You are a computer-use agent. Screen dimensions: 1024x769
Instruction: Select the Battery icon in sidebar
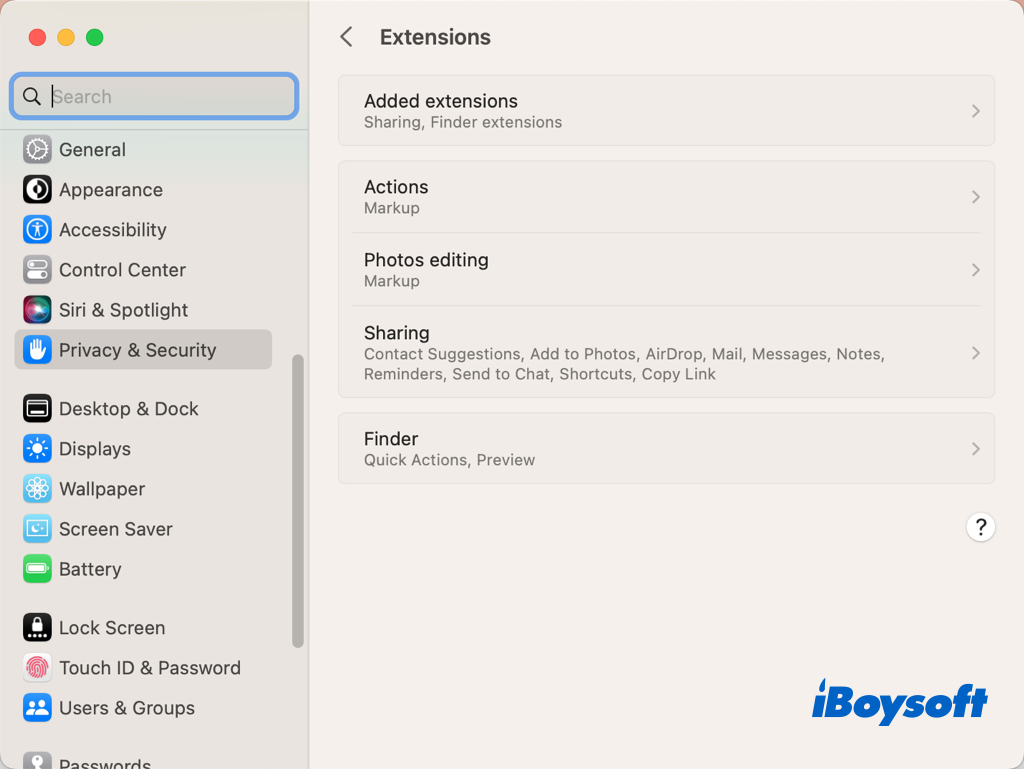(x=37, y=569)
